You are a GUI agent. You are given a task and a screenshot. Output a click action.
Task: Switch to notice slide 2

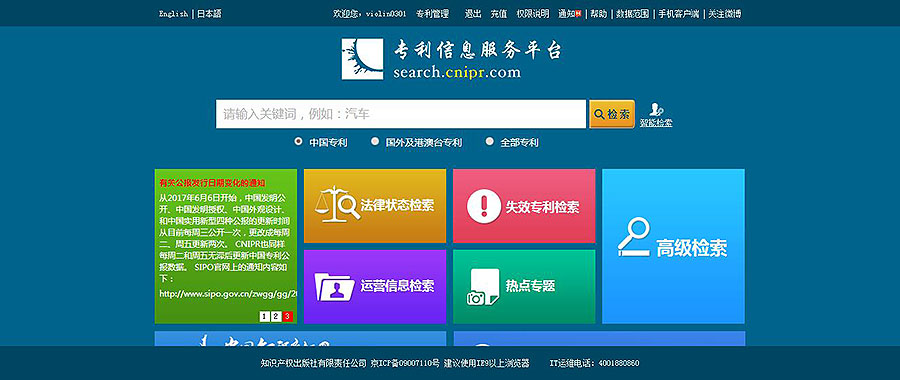click(x=276, y=316)
